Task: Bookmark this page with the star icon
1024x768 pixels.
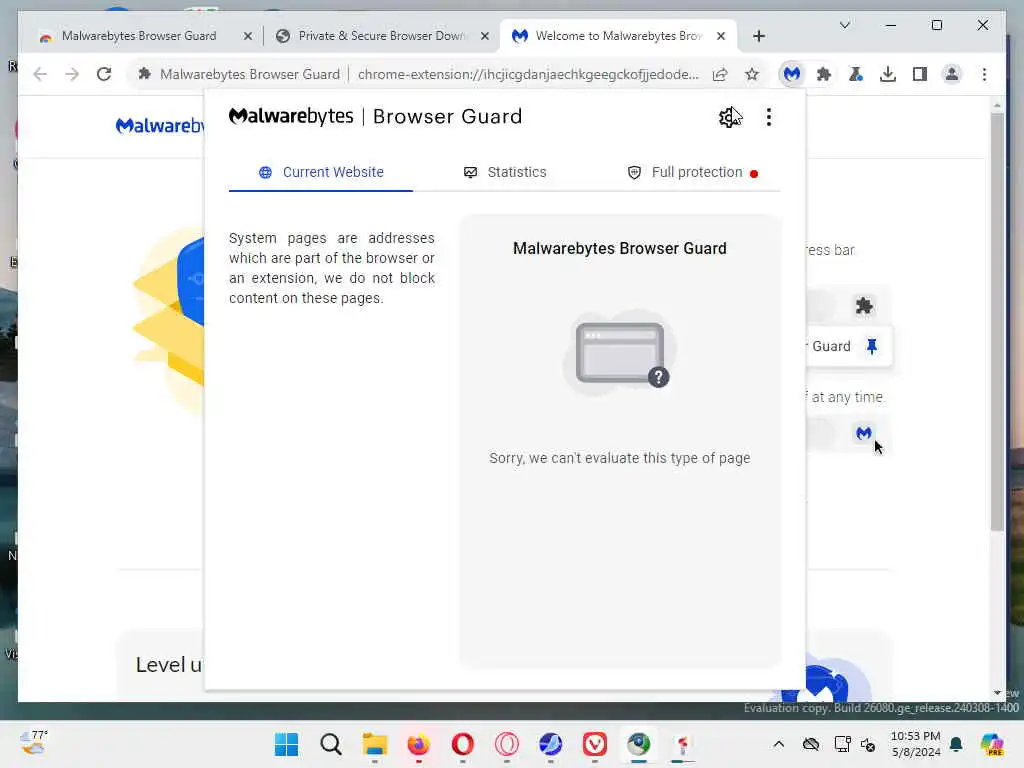Action: (752, 74)
